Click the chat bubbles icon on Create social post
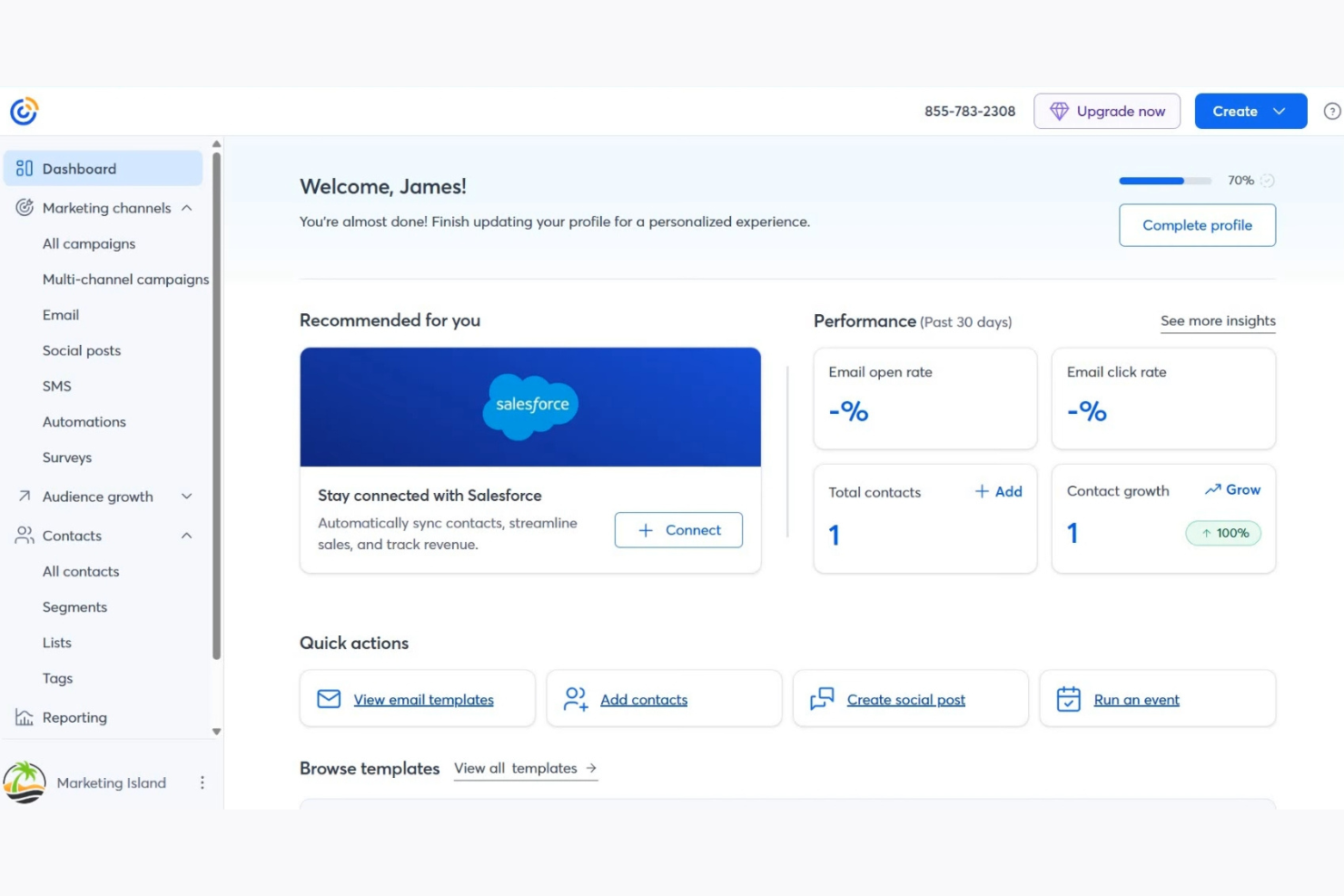 822,699
